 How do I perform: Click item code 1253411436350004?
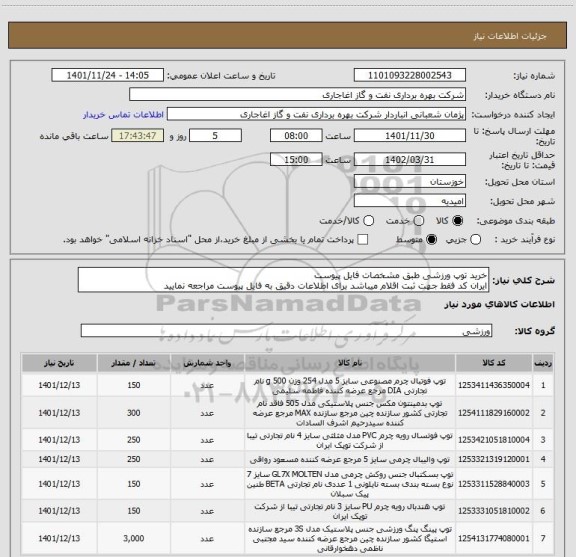494,385
